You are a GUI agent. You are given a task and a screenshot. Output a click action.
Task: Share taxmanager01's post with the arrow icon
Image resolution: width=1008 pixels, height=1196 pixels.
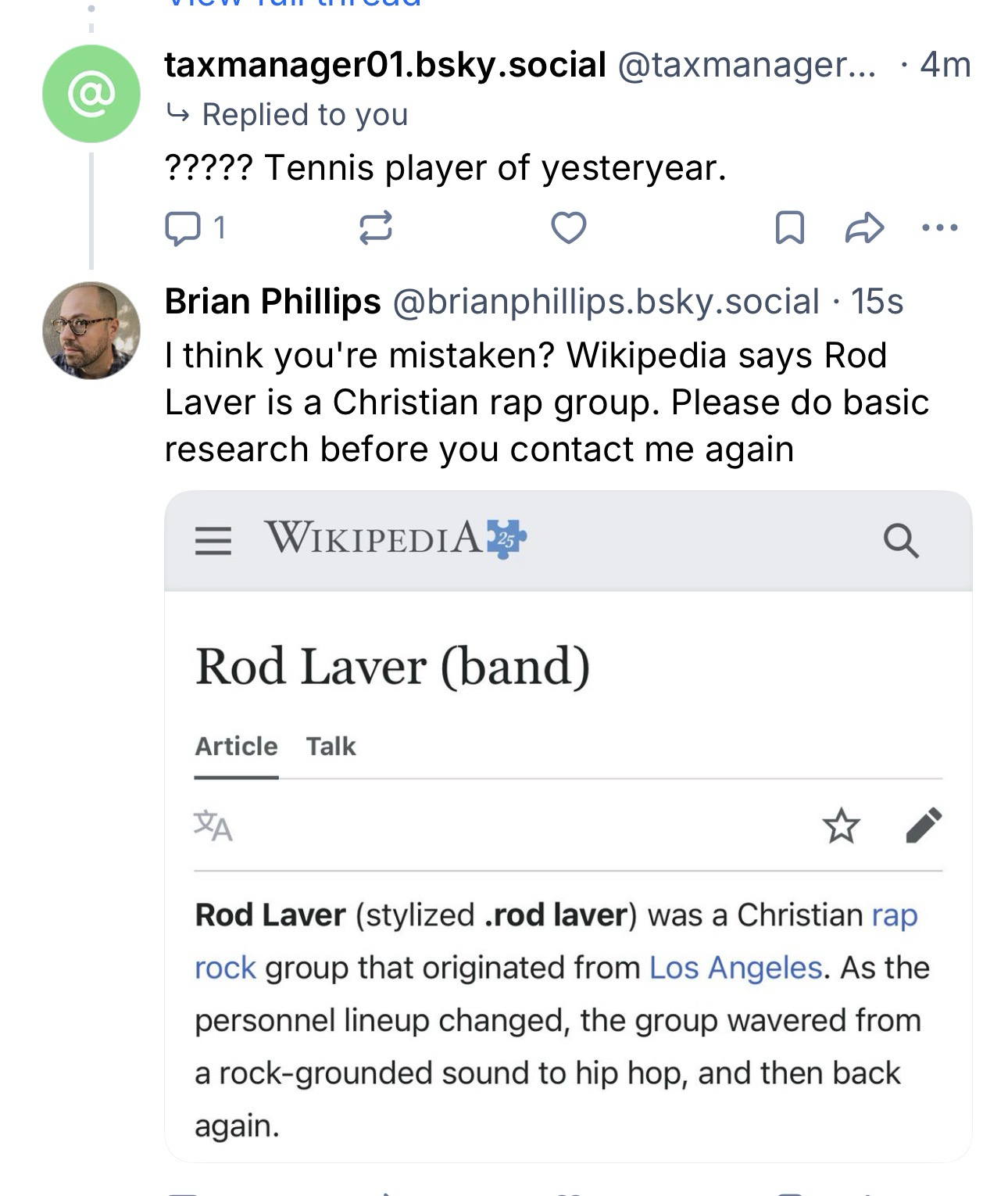(864, 228)
